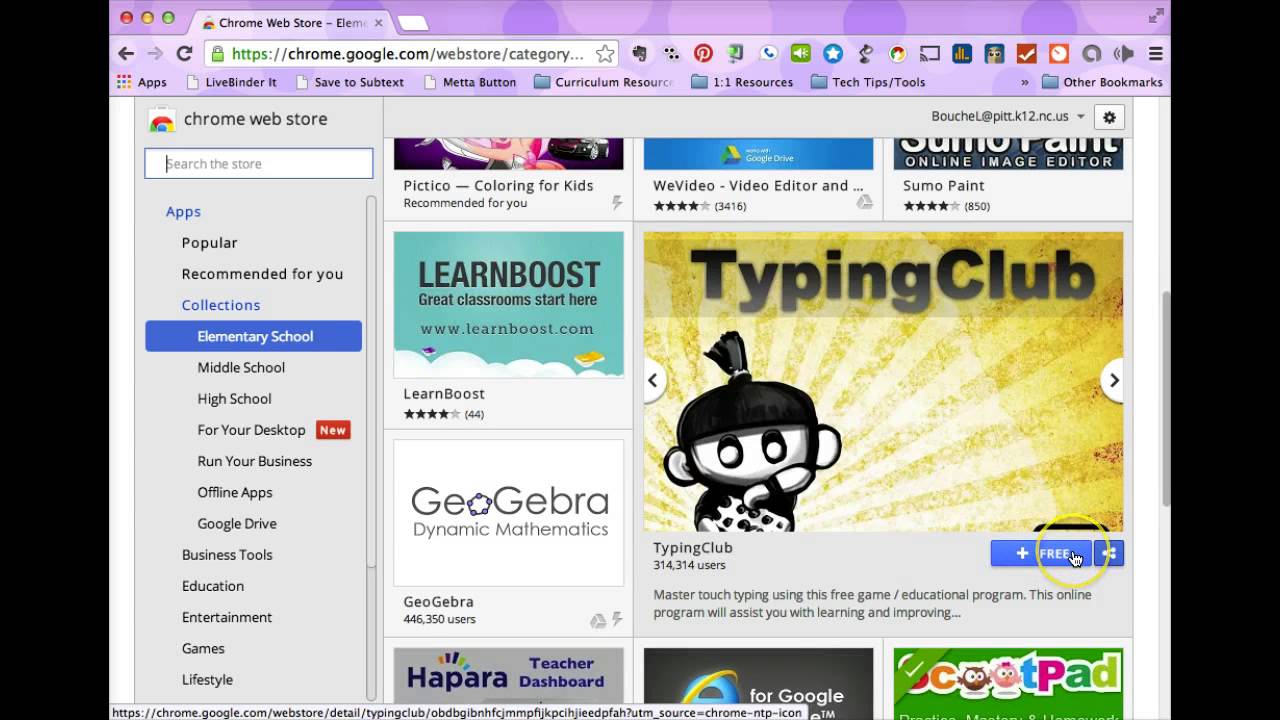Click the Pinterest extension icon
This screenshot has height=720, width=1280.
[x=703, y=54]
